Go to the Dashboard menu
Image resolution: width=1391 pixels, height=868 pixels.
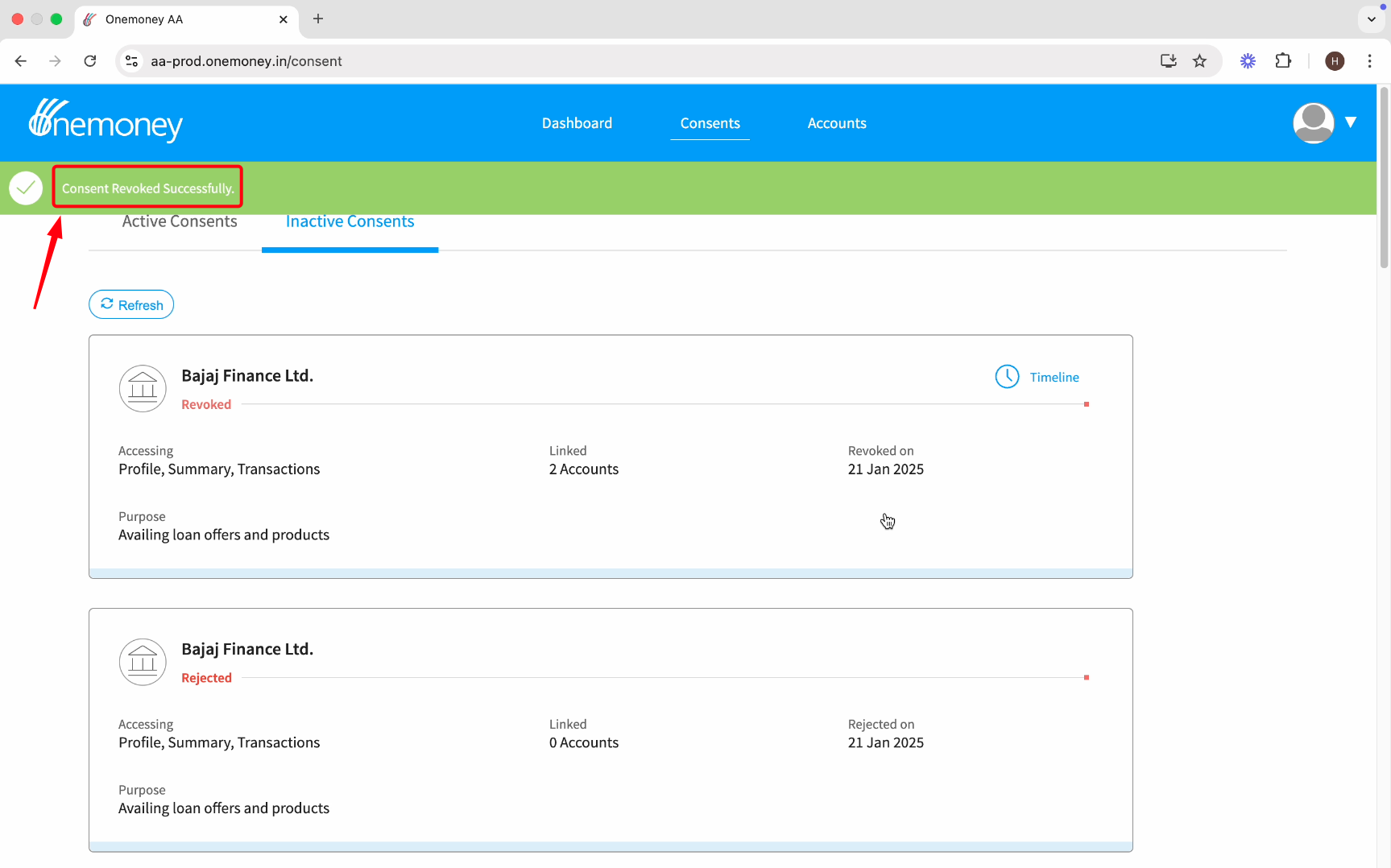[x=577, y=123]
